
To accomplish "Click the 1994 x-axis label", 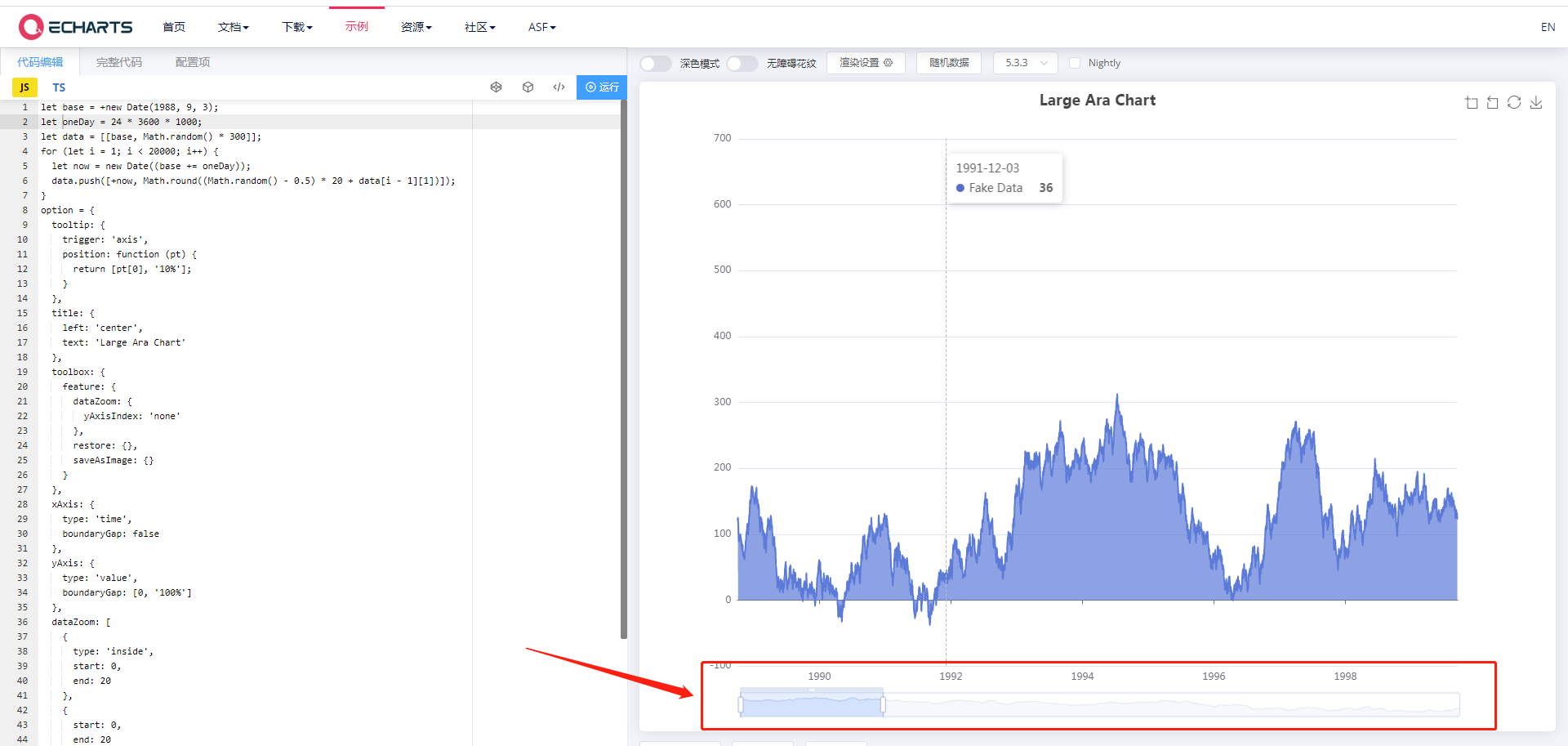I will click(x=1082, y=677).
